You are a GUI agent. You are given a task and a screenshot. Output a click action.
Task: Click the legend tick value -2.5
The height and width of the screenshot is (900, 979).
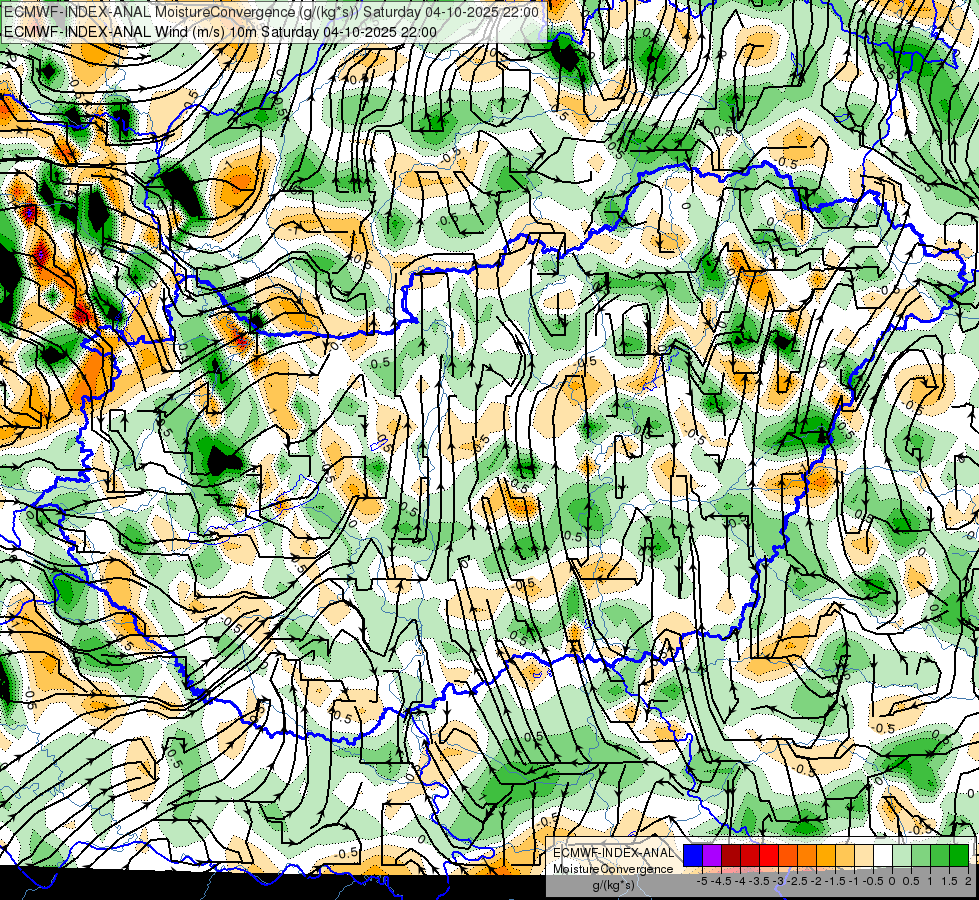pyautogui.click(x=798, y=881)
